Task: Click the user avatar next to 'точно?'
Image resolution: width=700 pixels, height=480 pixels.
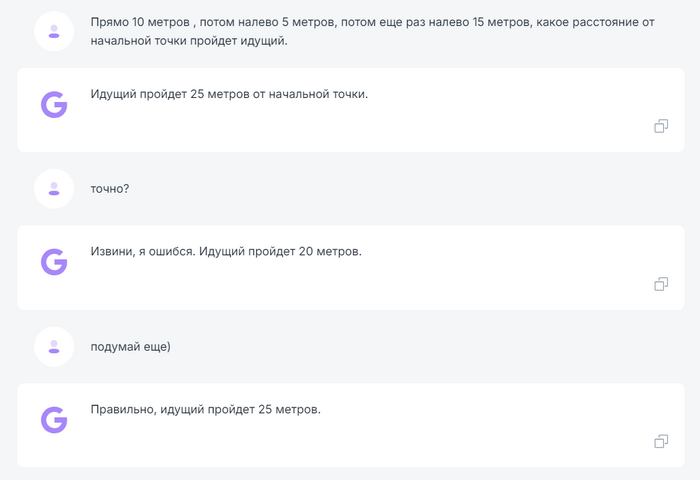Action: [54, 188]
